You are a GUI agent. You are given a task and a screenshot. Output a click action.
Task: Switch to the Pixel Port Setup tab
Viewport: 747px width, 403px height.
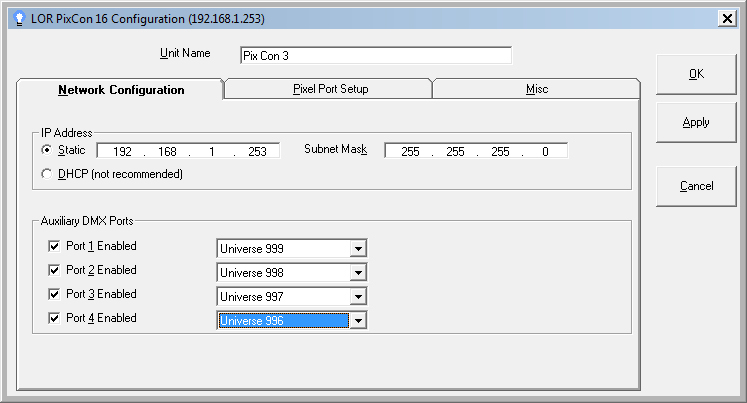pyautogui.click(x=330, y=89)
